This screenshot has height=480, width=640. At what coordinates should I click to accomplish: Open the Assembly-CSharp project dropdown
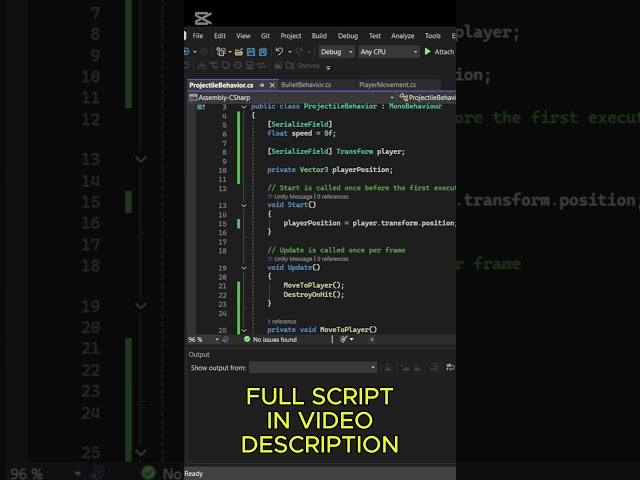(x=292, y=98)
